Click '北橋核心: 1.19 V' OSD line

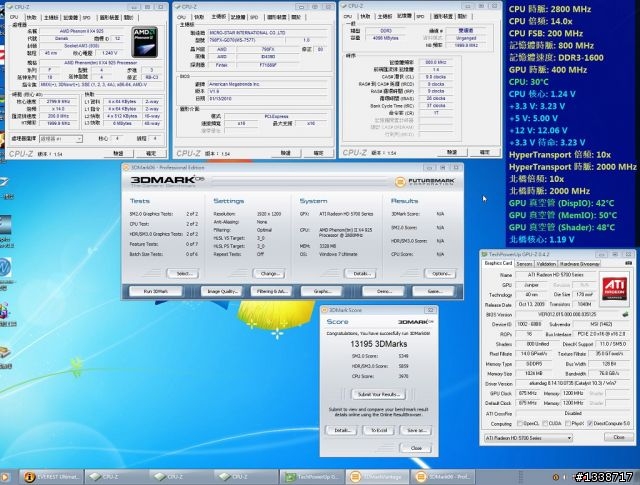point(541,239)
